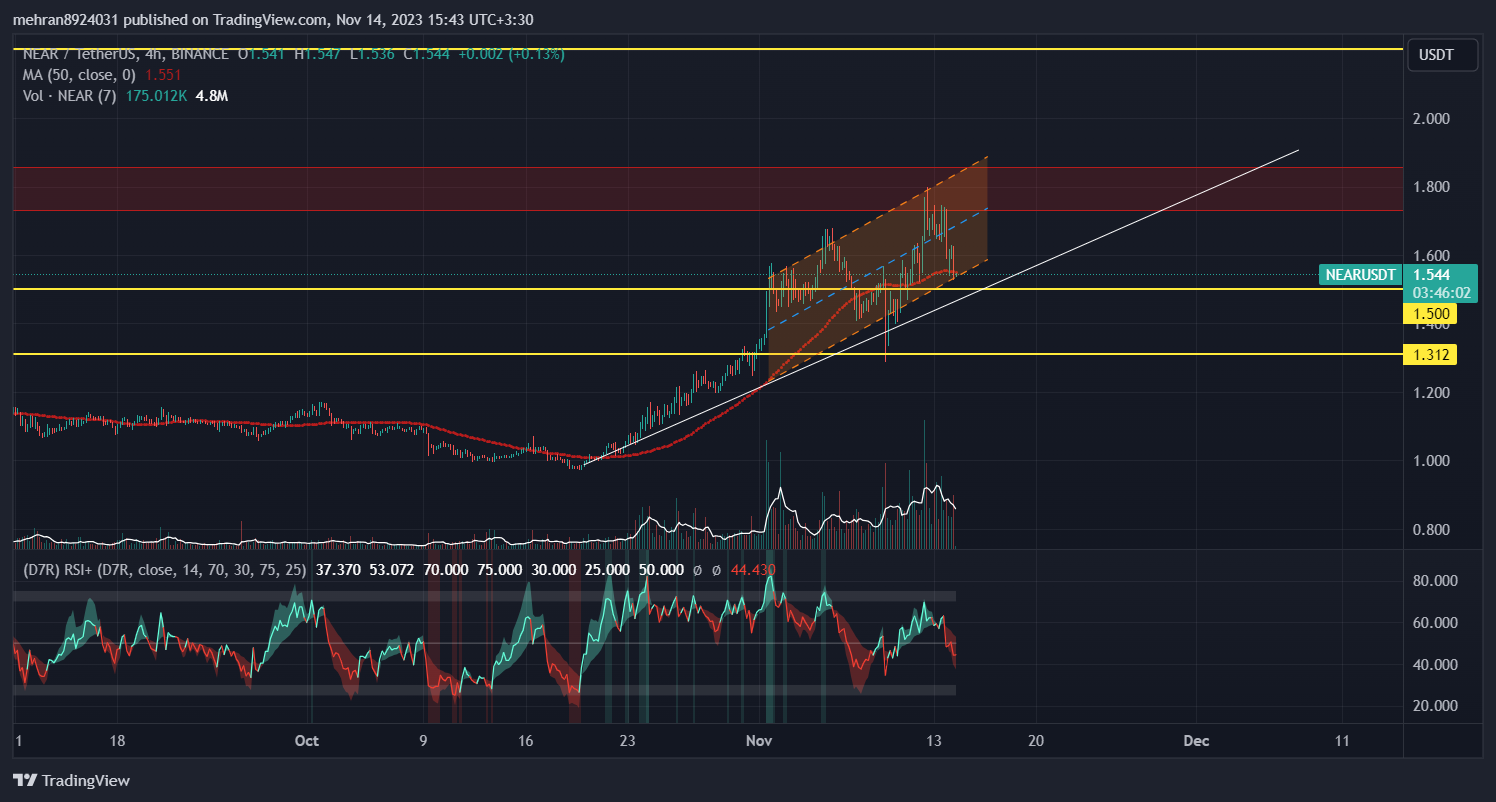Click 40.000 on the RSI axis
Viewport: 1496px width, 802px height.
pyautogui.click(x=1435, y=664)
